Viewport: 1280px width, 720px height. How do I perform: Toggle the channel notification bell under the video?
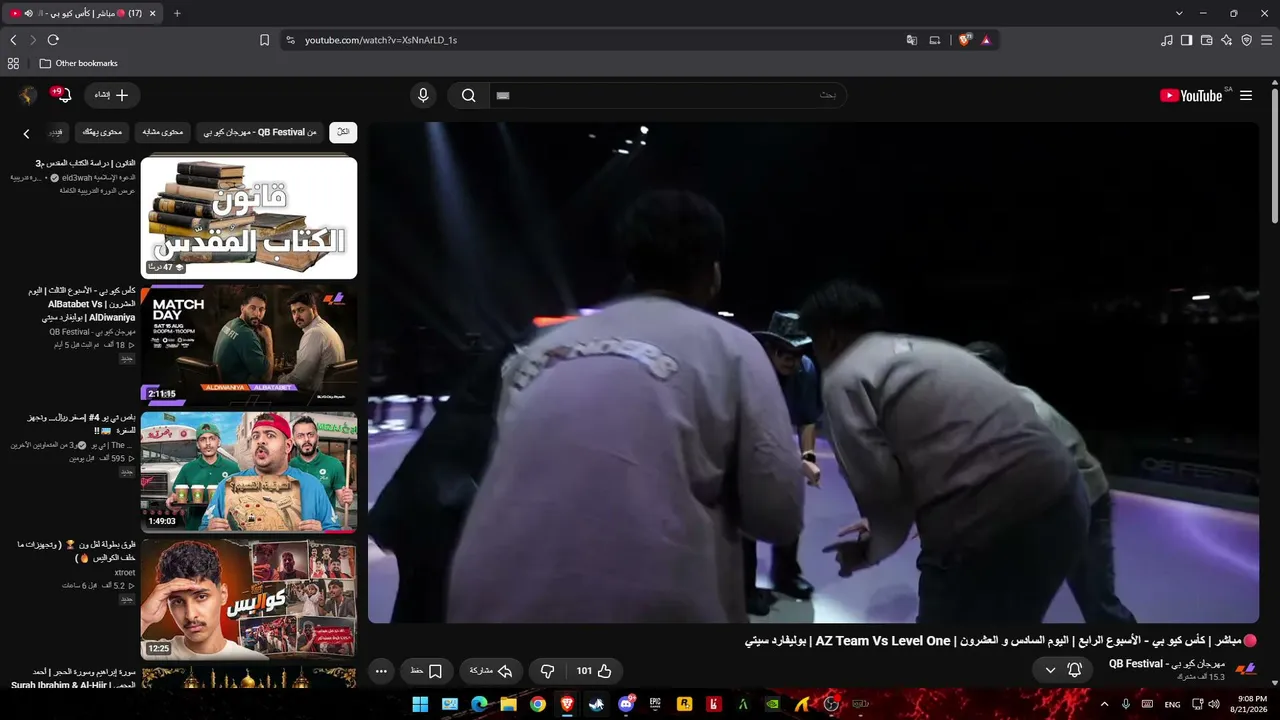(x=1075, y=670)
